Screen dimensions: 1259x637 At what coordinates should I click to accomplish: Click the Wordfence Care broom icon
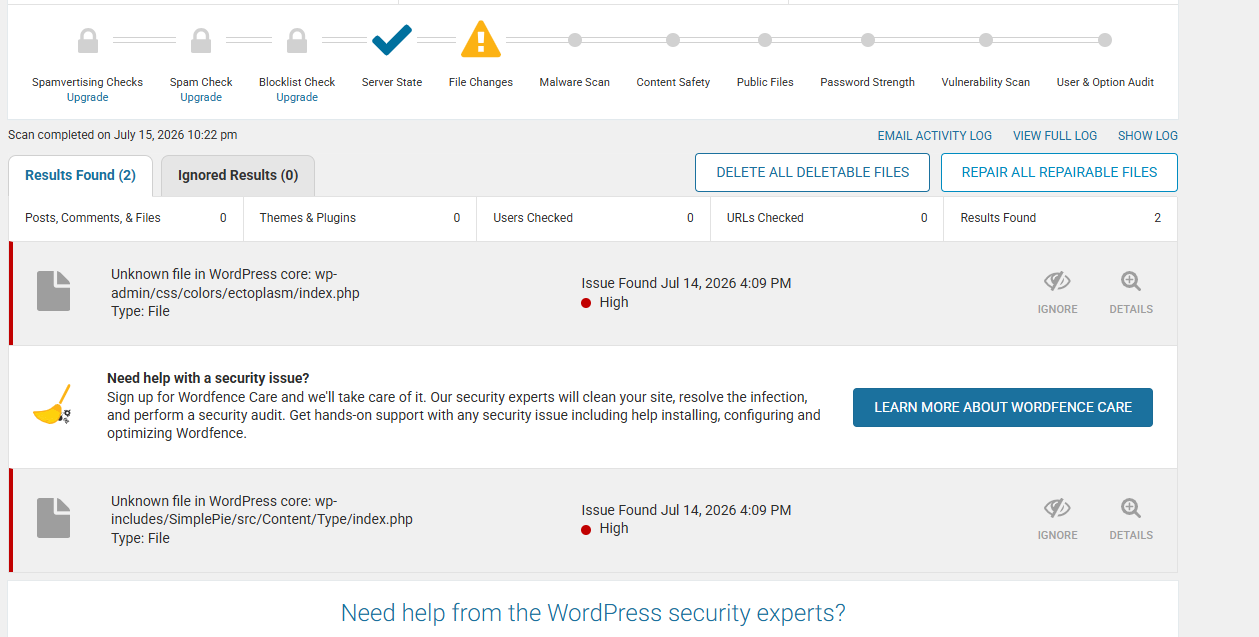coord(52,404)
